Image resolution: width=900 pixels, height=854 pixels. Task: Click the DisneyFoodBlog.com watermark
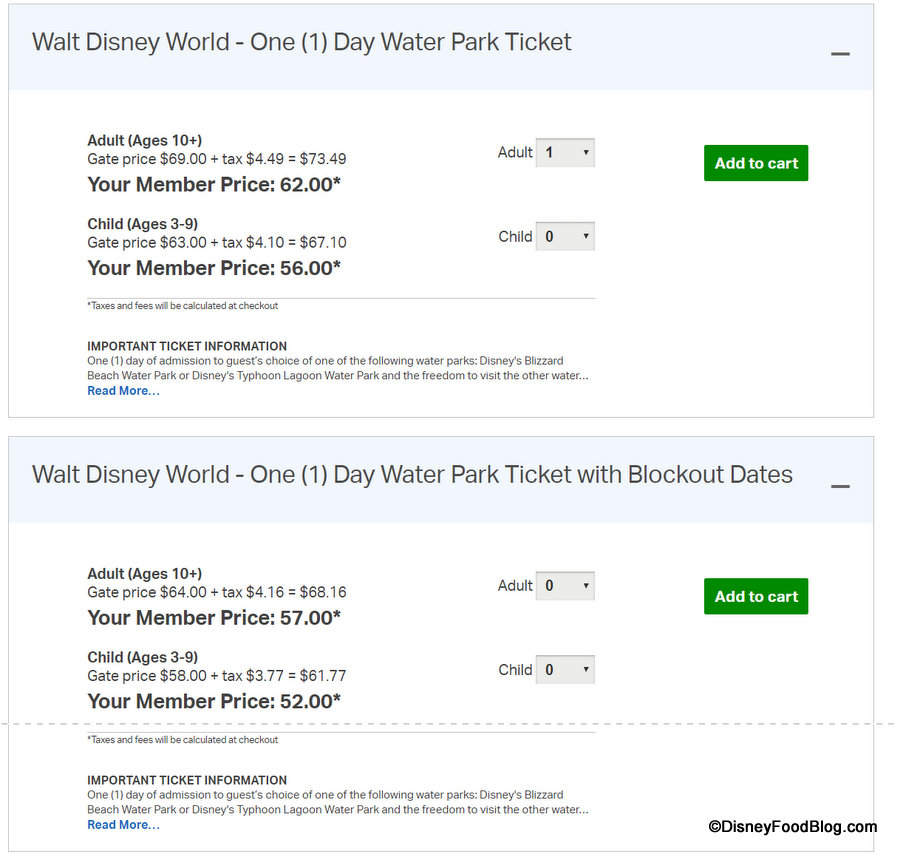[792, 826]
